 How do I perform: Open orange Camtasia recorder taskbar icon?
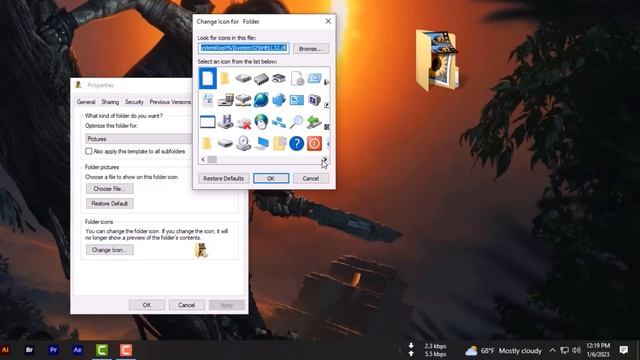click(126, 350)
